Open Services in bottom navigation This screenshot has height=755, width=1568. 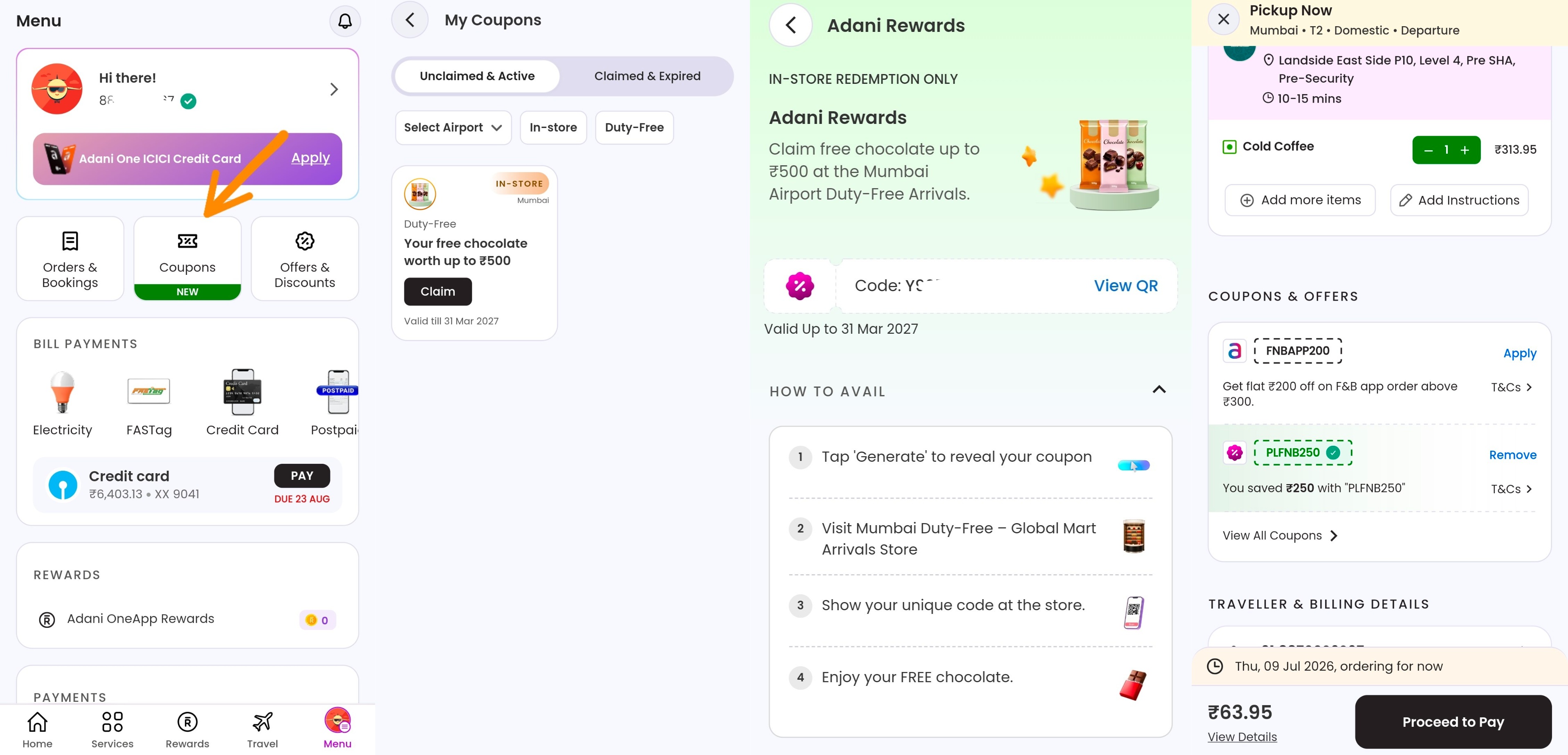[x=112, y=730]
